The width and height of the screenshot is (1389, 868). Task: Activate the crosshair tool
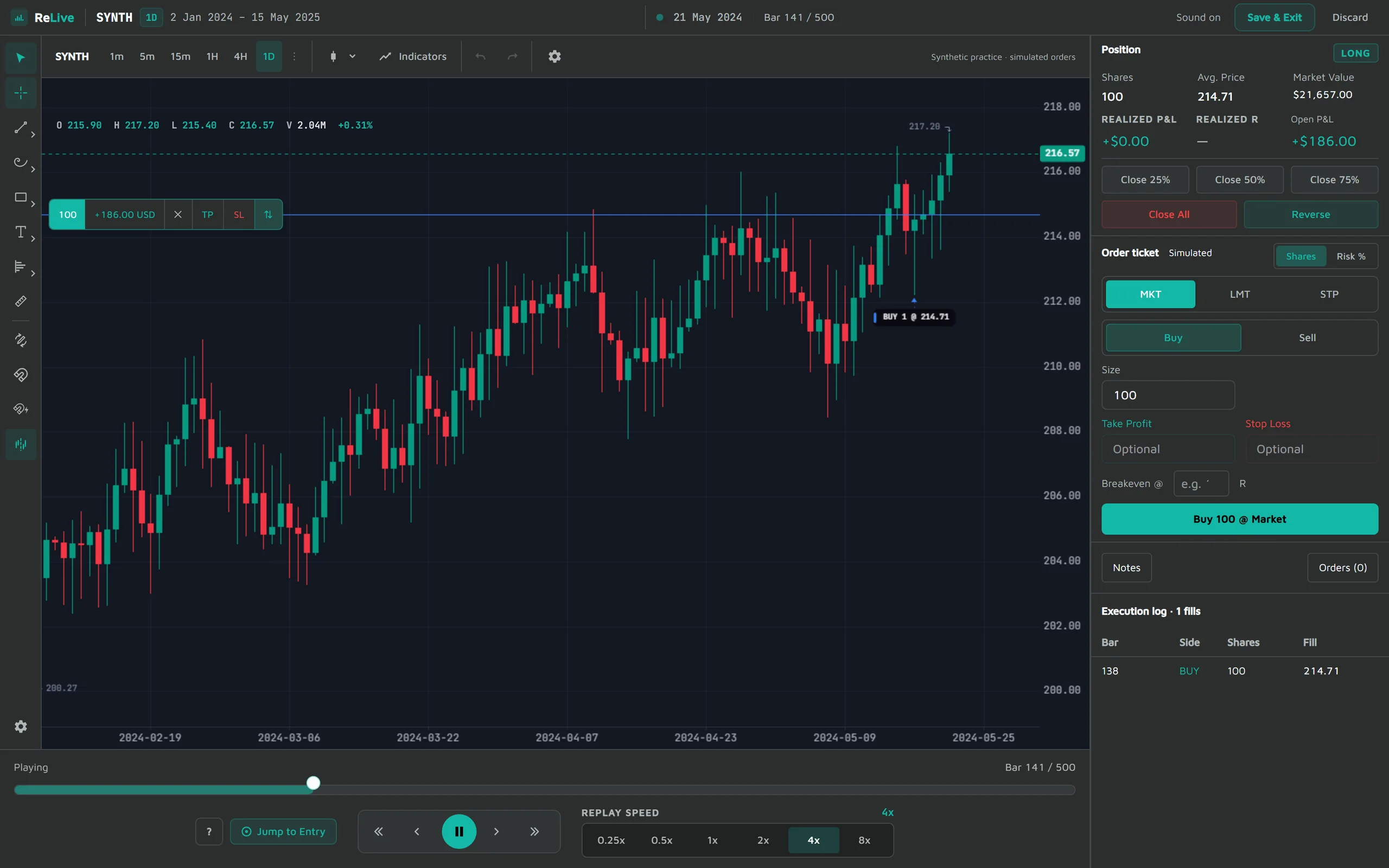point(21,92)
